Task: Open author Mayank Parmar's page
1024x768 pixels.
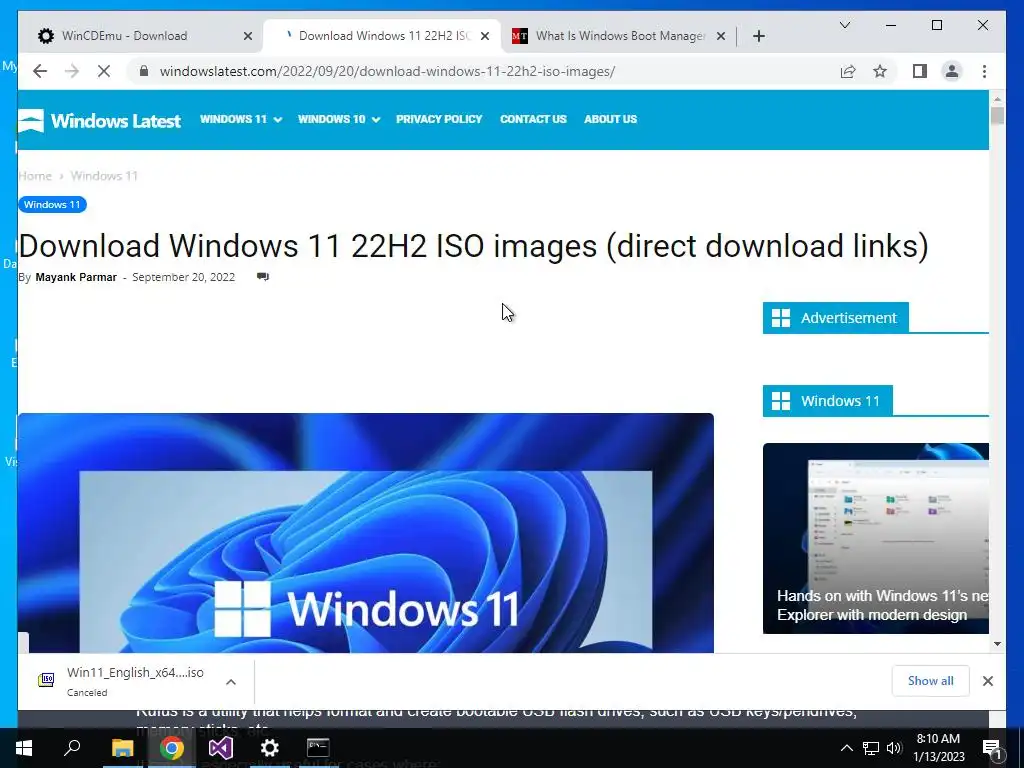Action: [x=76, y=277]
